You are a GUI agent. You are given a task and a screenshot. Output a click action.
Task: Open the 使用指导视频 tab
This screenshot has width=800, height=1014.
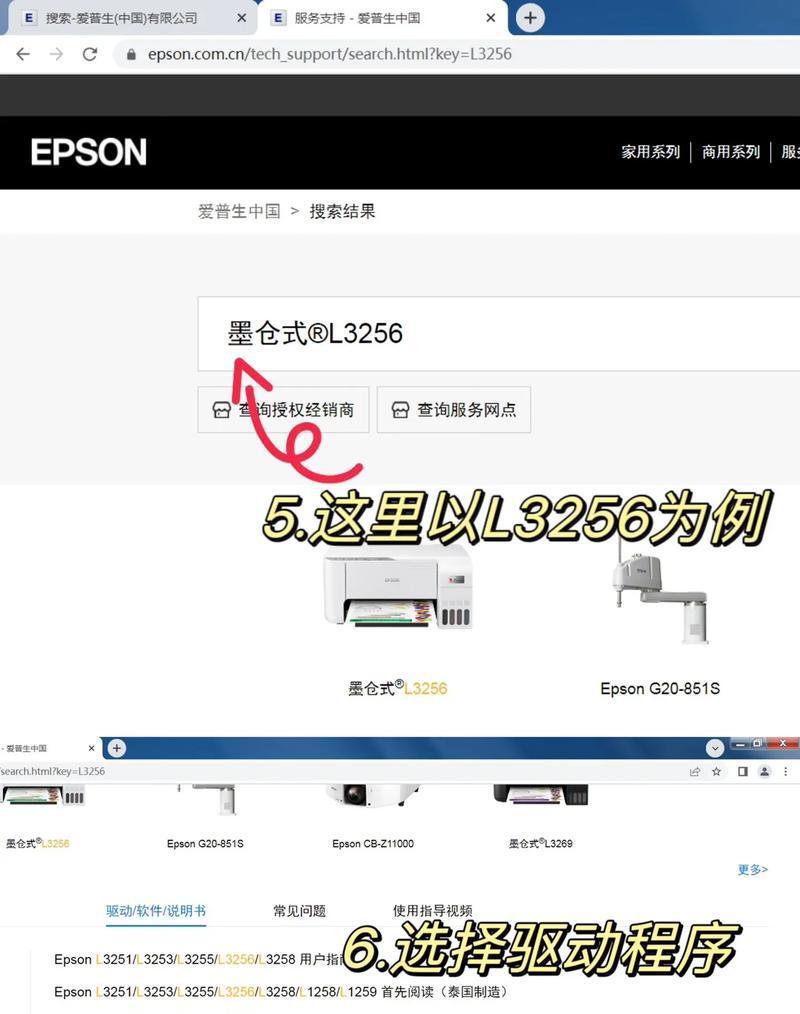433,911
